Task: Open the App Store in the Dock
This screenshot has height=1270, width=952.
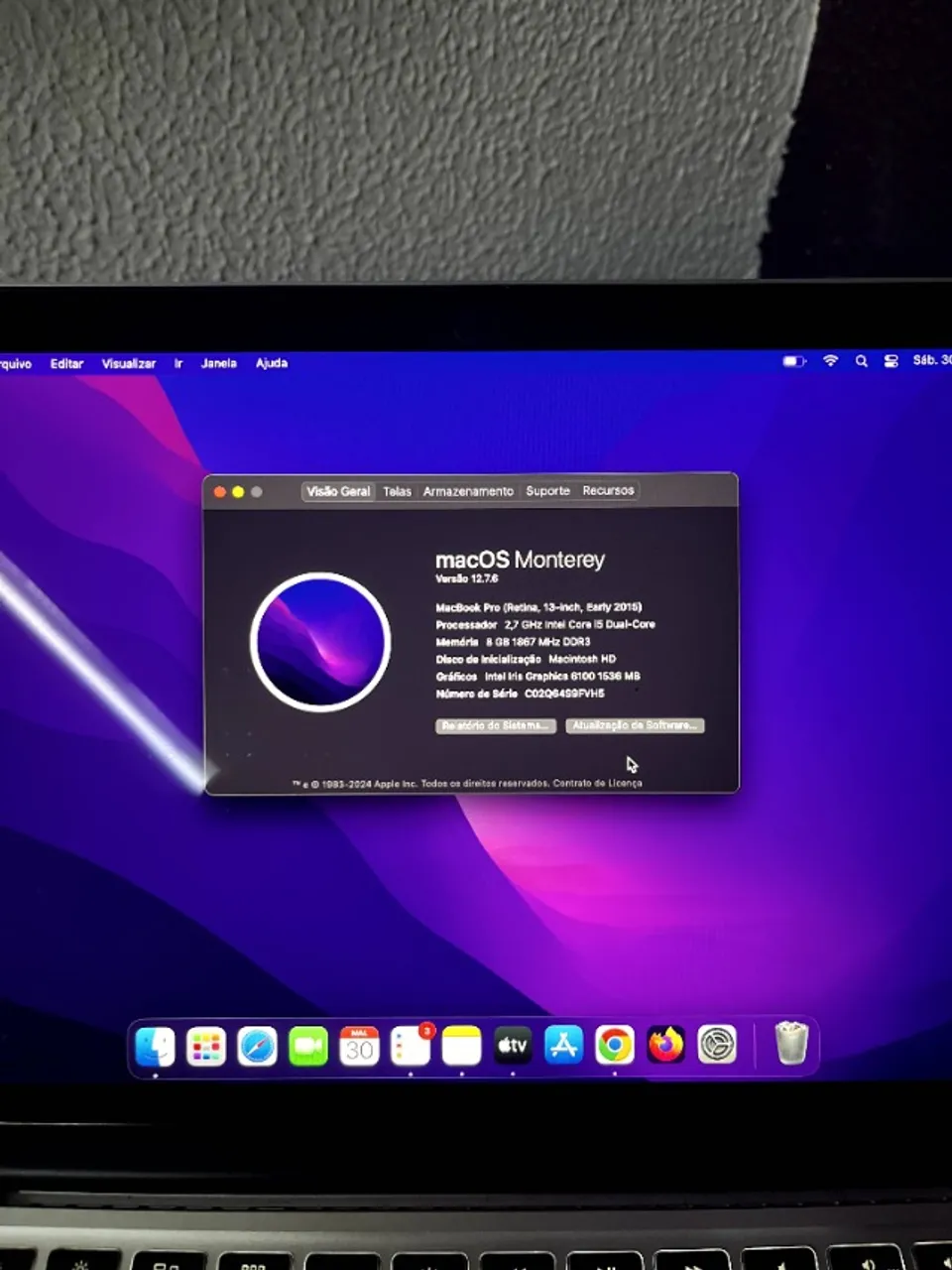Action: [x=563, y=1046]
